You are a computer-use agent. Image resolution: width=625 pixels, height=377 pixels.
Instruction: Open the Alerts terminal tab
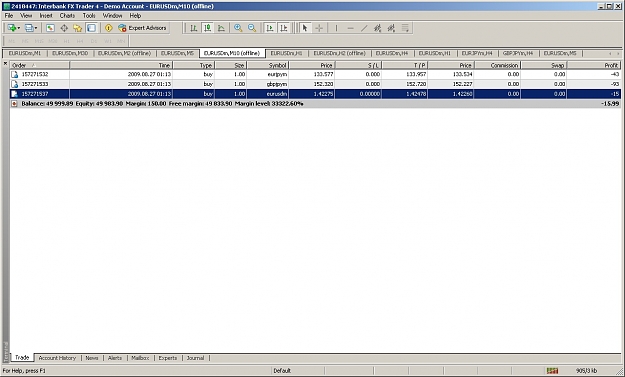click(115, 358)
